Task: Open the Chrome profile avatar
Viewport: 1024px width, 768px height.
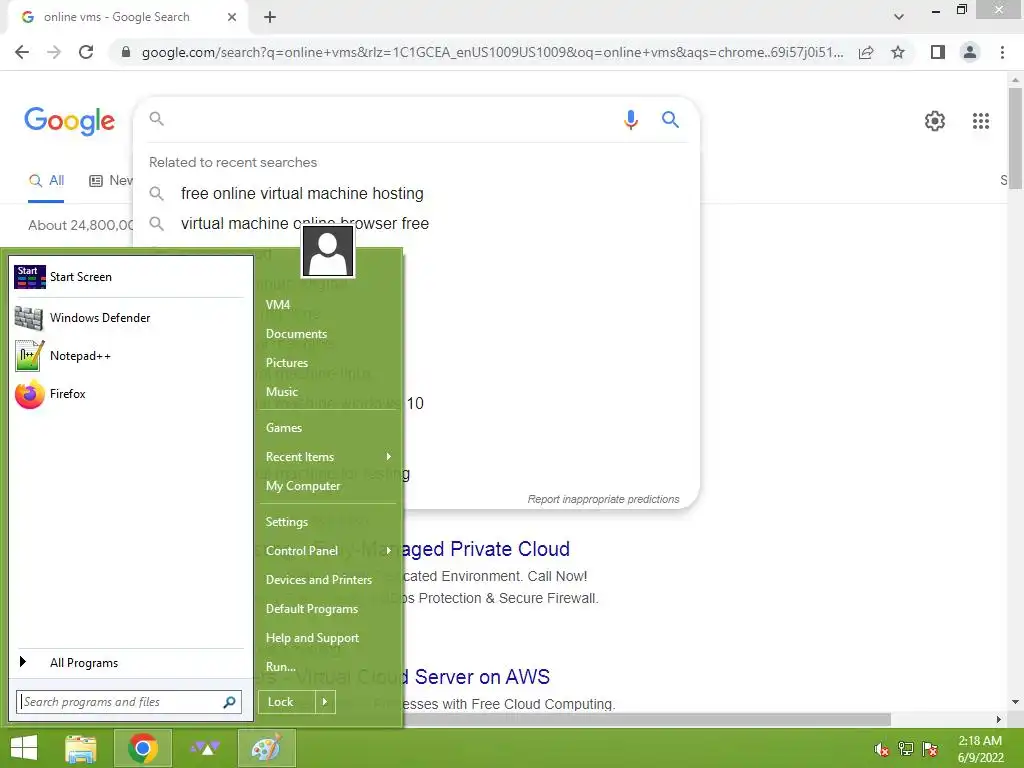Action: 970,52
